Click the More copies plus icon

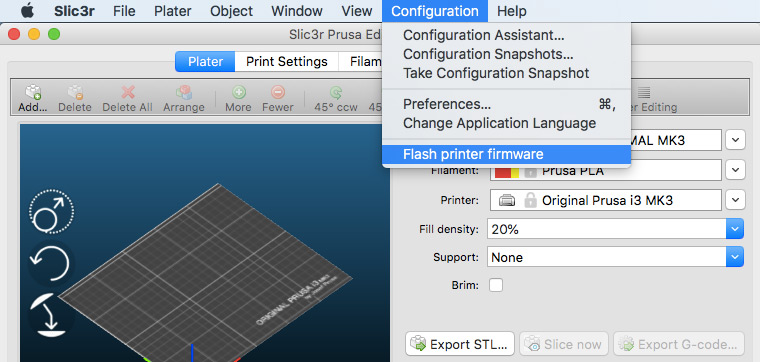[x=238, y=92]
